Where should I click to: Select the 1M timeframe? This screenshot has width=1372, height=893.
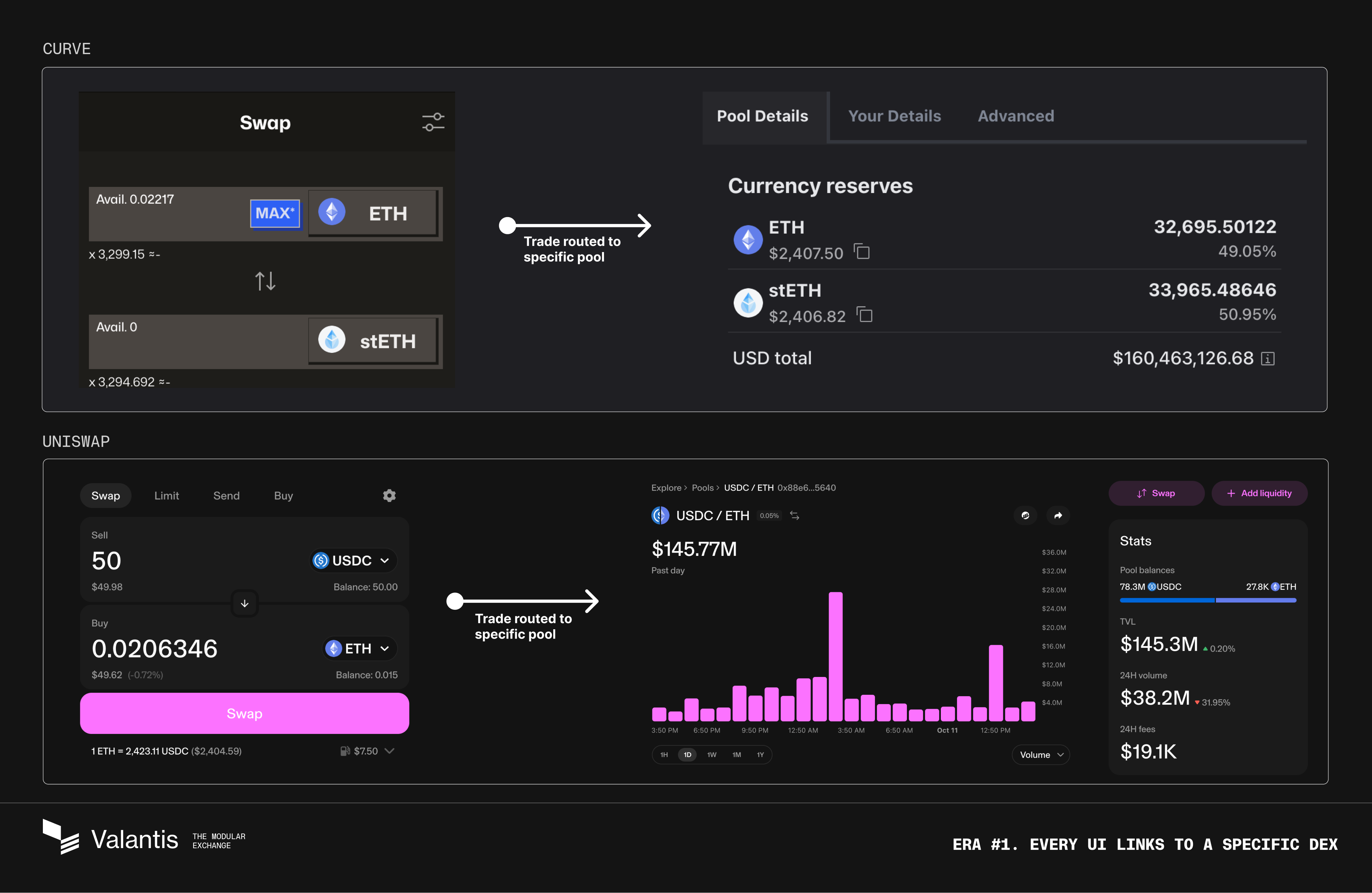coord(736,755)
